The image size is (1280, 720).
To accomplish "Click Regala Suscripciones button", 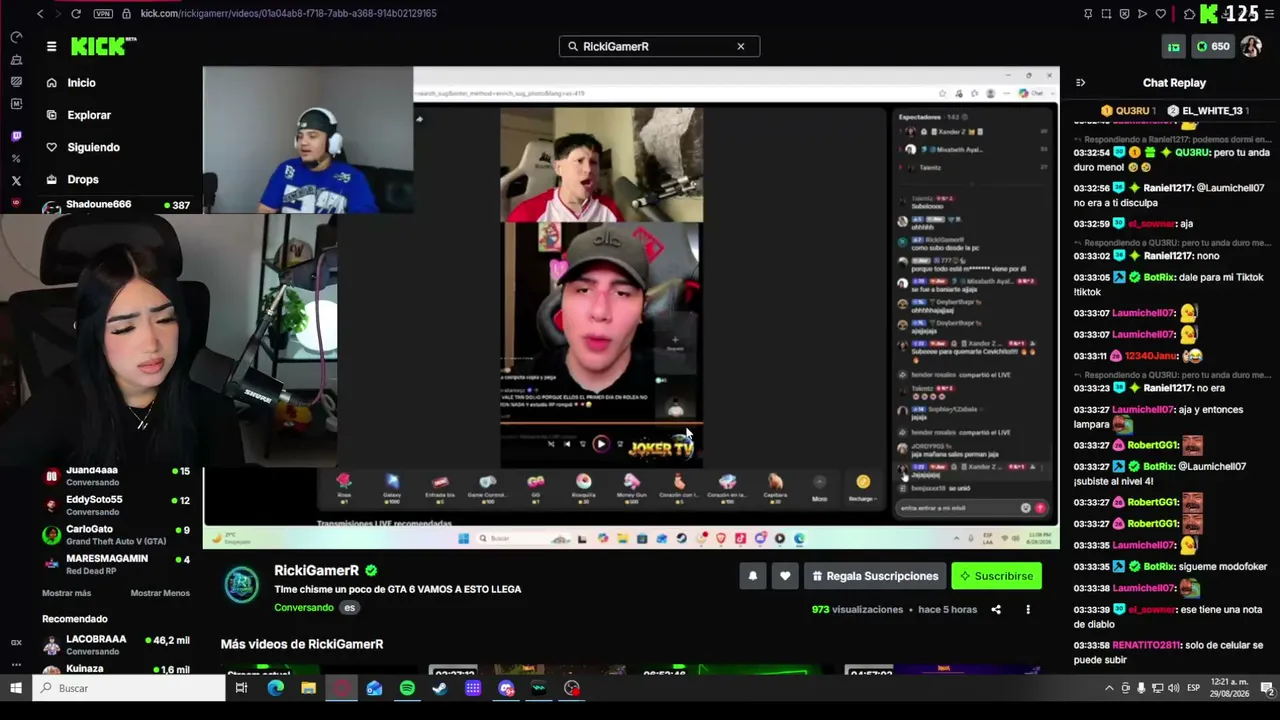I will 875,576.
